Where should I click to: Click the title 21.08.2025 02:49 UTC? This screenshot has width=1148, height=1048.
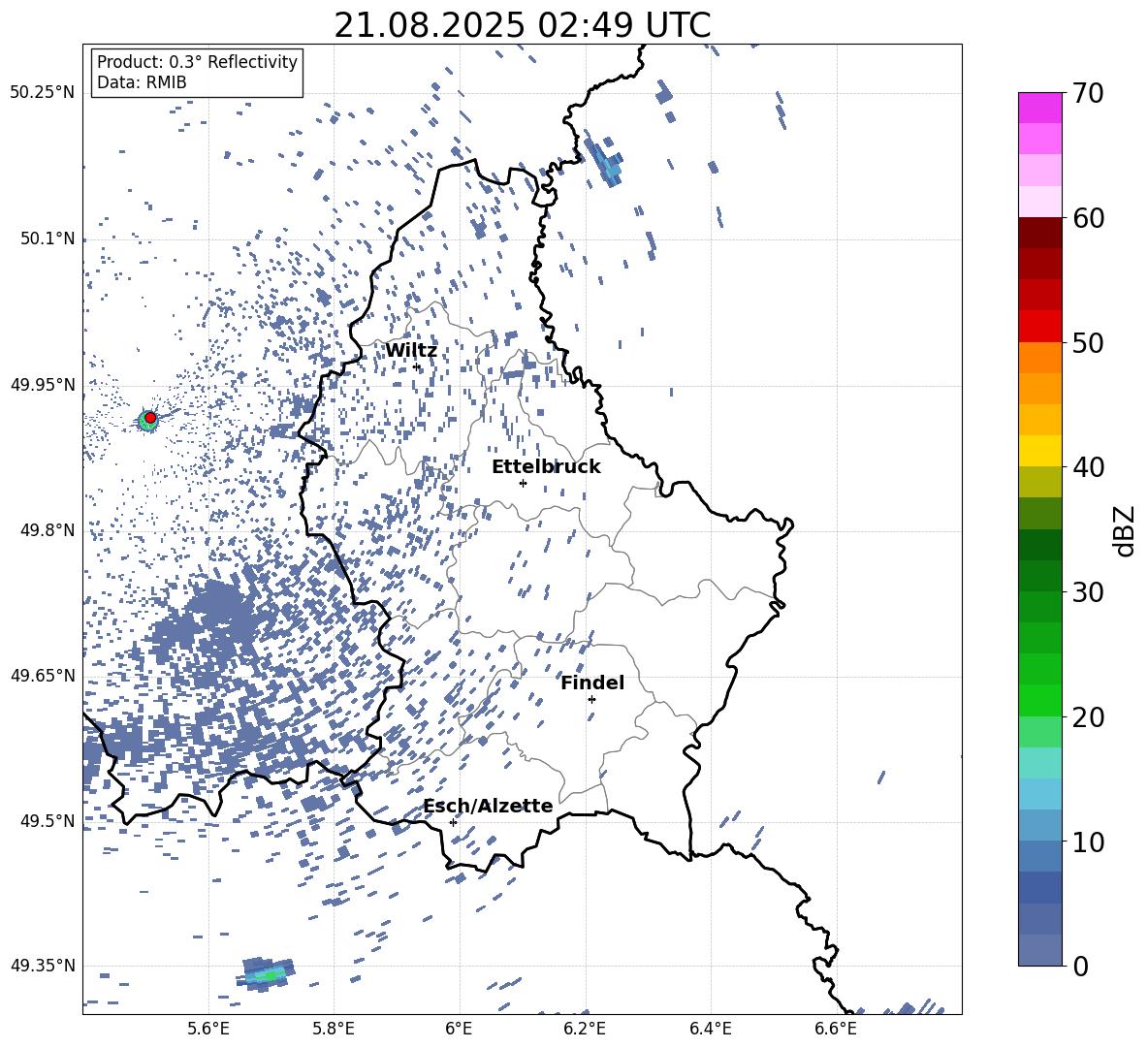click(x=523, y=25)
